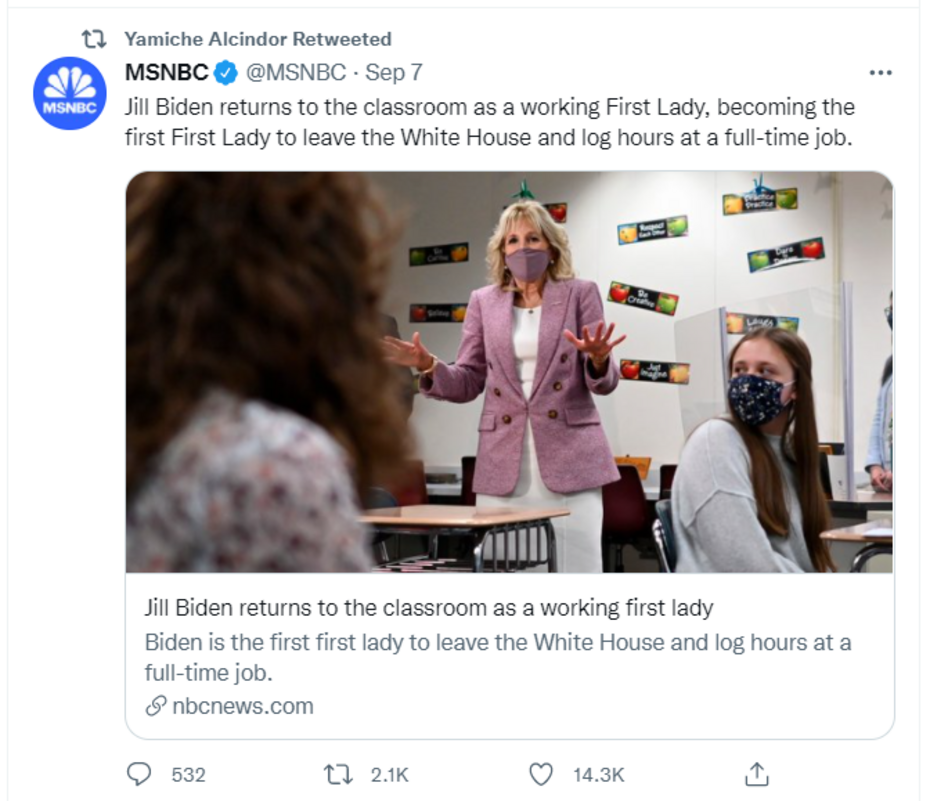Open the Yamiche Alcindor Retweeted link

tap(257, 39)
